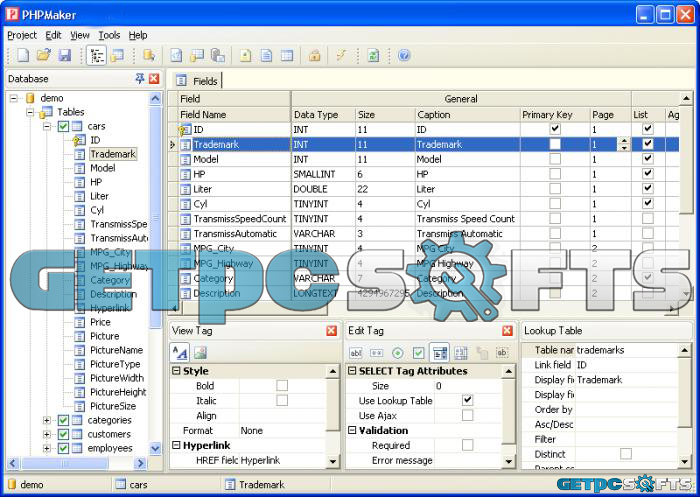Collapse the Style section
This screenshot has width=700, height=497.
click(176, 371)
